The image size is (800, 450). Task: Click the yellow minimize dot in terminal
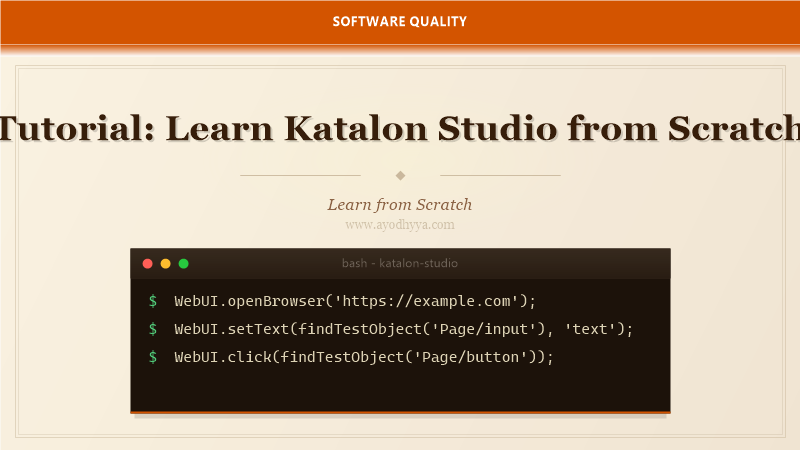pyautogui.click(x=165, y=263)
